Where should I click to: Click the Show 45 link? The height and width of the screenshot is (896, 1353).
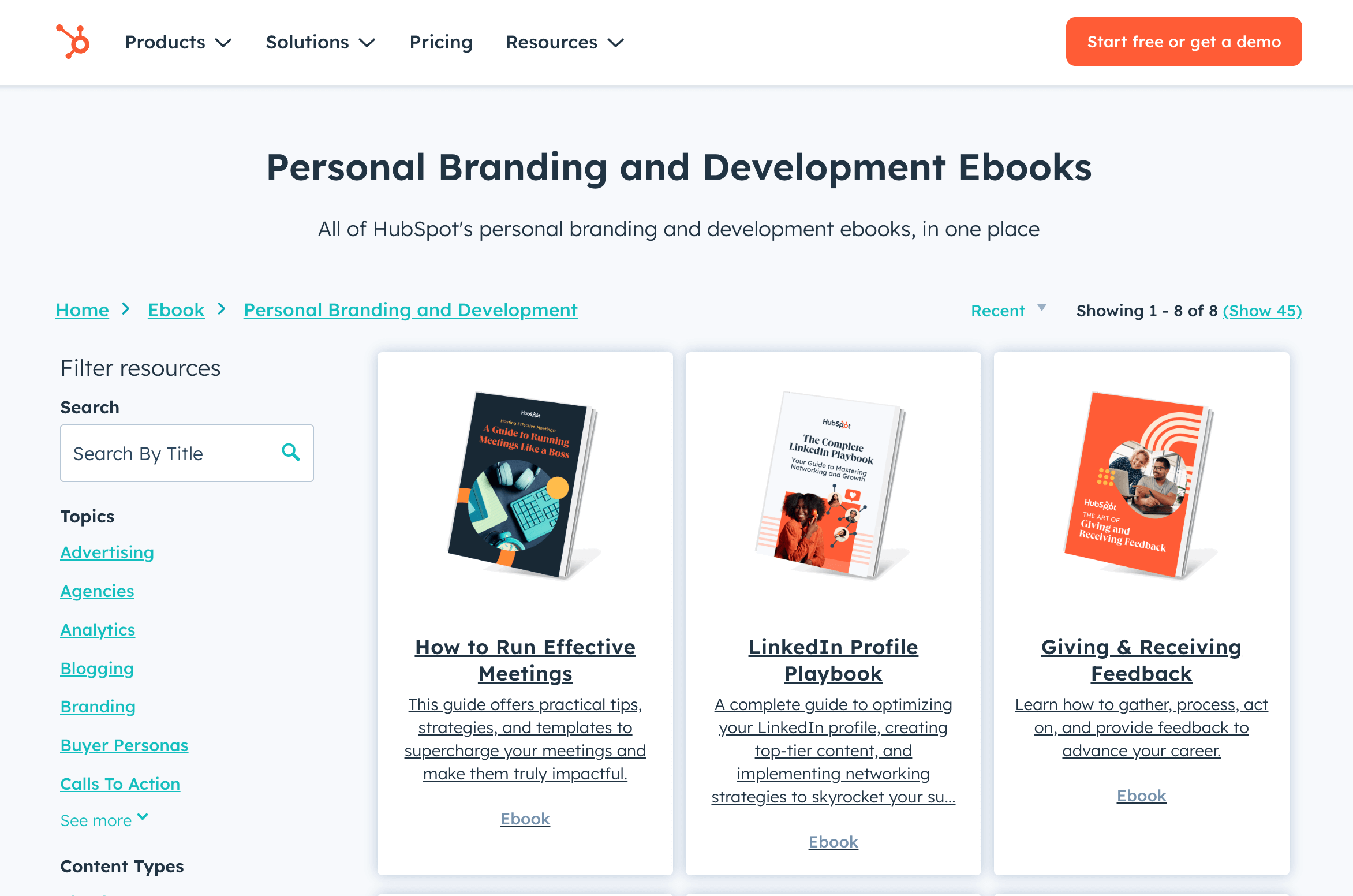(x=1262, y=311)
